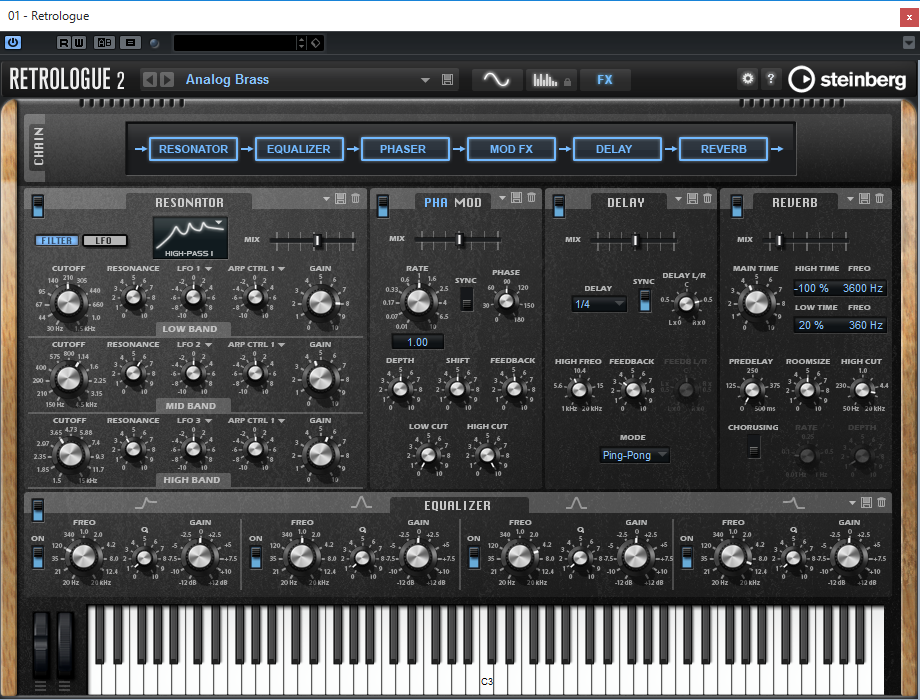Toggle the first EQ band ON switch
Viewport: 920px width, 700px height.
pos(38,557)
